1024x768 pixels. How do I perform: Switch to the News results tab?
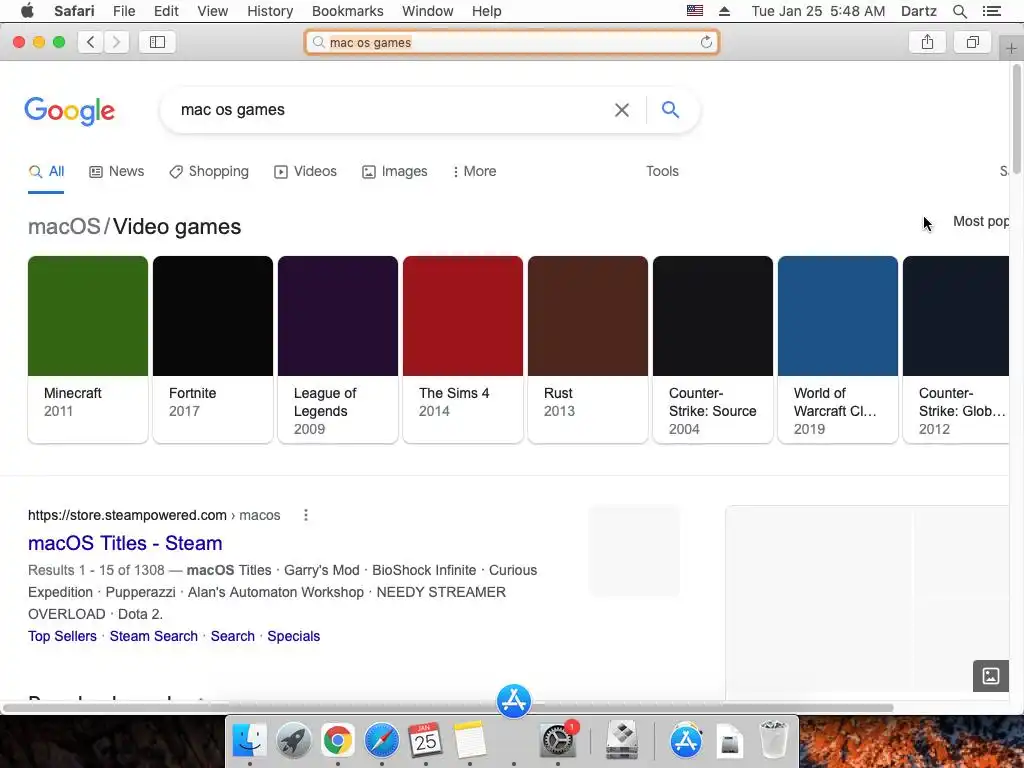tap(117, 171)
